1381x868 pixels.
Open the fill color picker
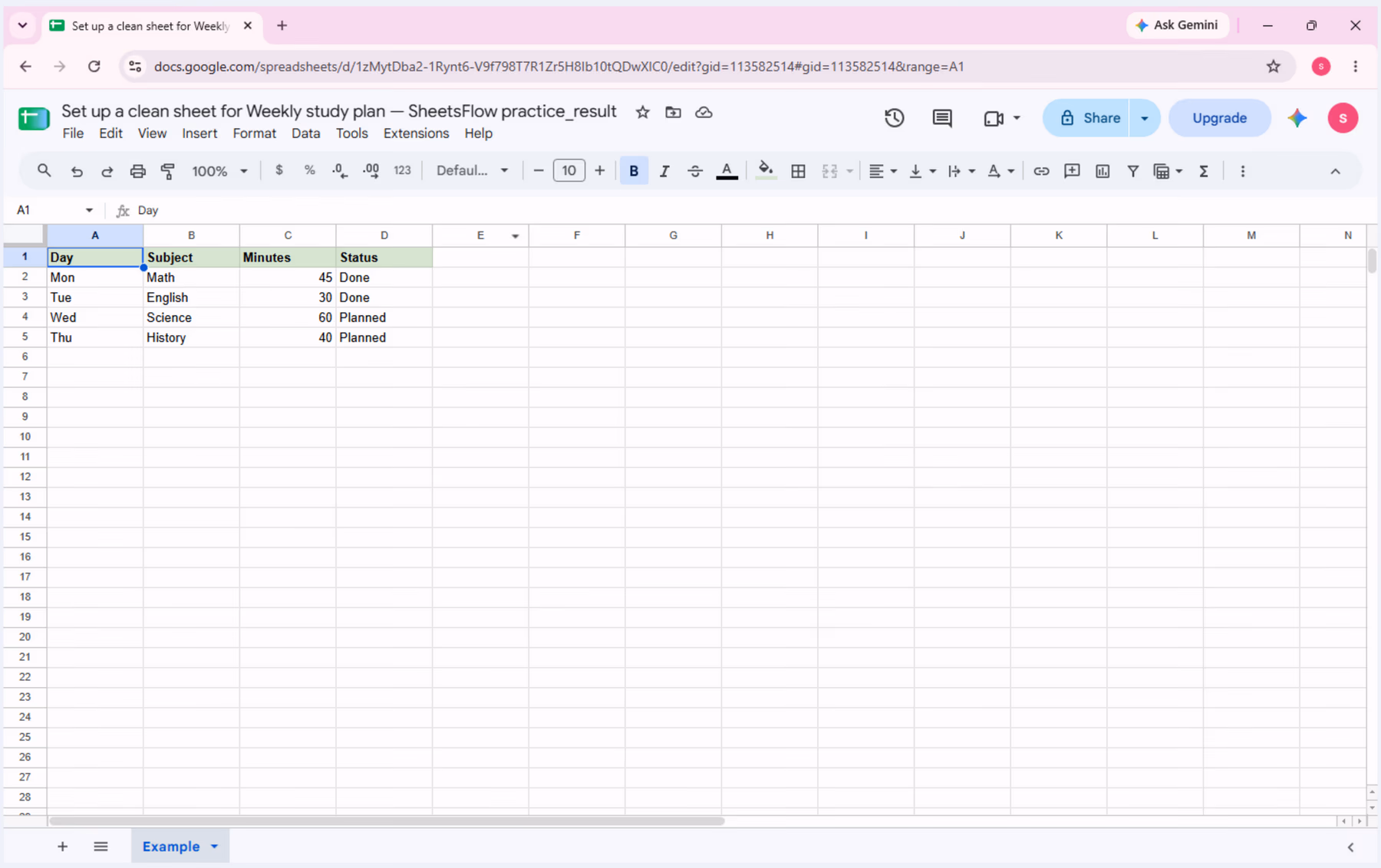(765, 171)
